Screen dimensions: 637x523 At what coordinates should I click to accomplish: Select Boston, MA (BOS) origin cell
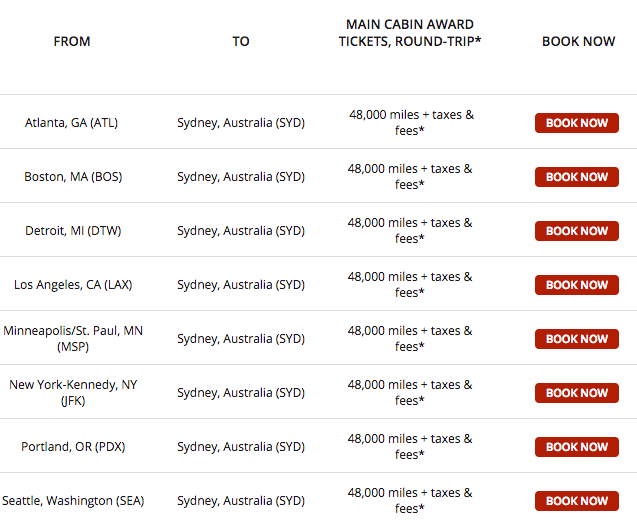(x=72, y=177)
